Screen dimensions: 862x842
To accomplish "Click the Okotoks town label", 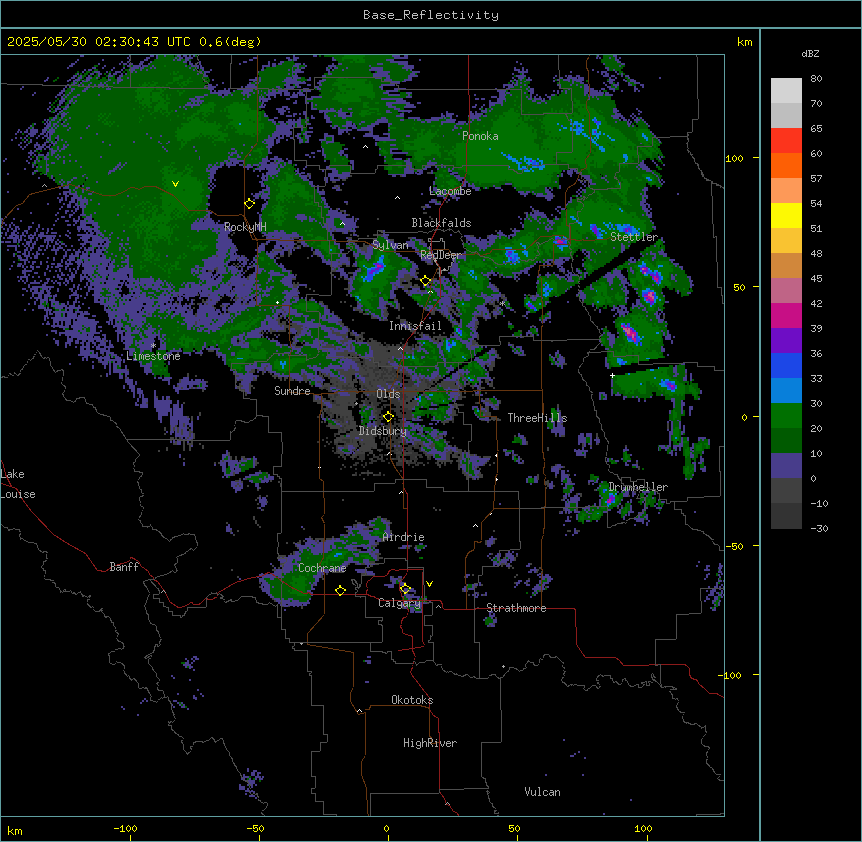I will pos(412,700).
